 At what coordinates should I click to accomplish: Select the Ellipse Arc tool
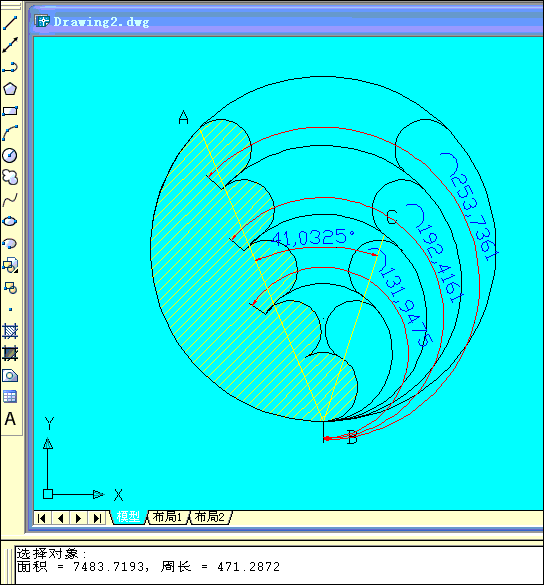(10, 243)
